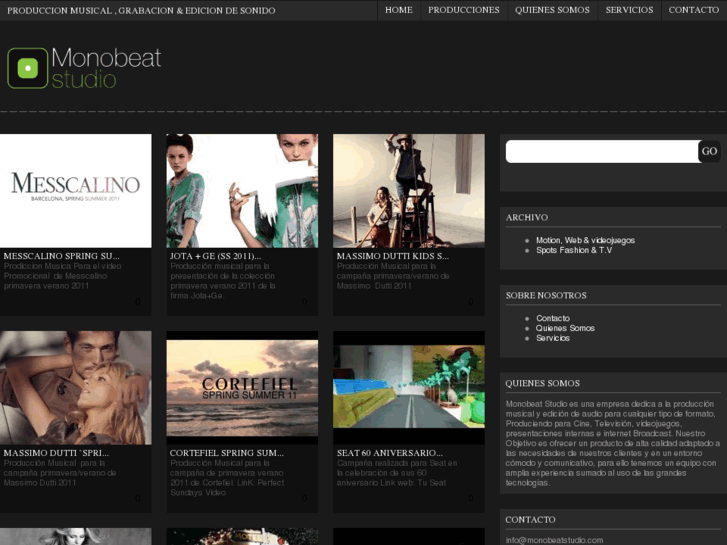Open the Jota + Ge fashion thumbnail
The image size is (727, 545).
[242, 191]
